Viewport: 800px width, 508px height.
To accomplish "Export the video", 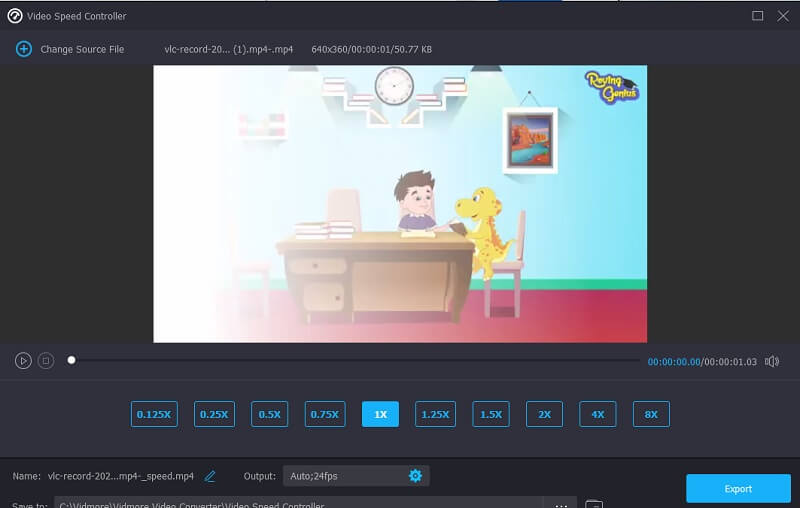I will tap(738, 489).
